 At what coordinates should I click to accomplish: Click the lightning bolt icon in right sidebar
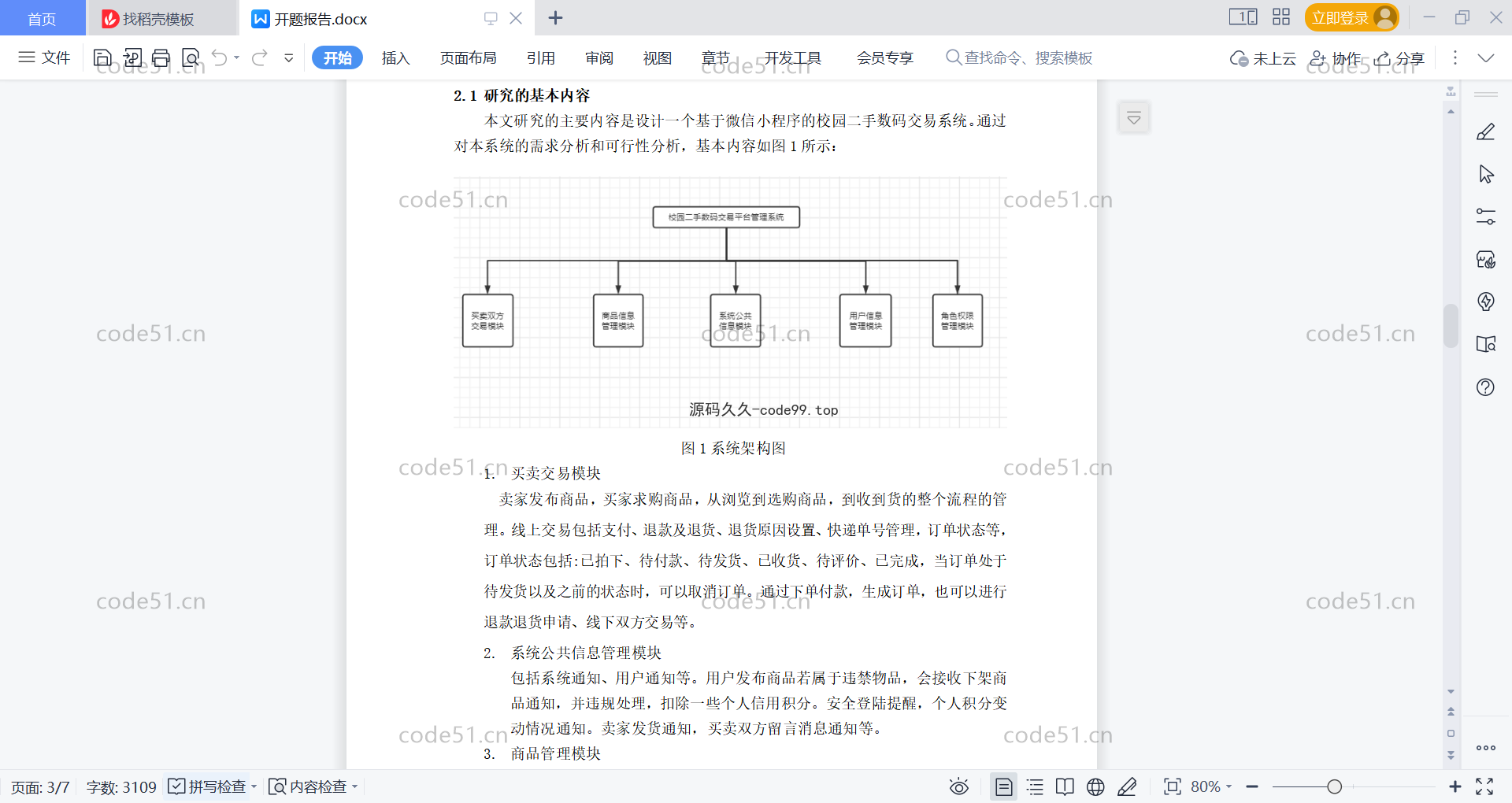pos(1485,302)
